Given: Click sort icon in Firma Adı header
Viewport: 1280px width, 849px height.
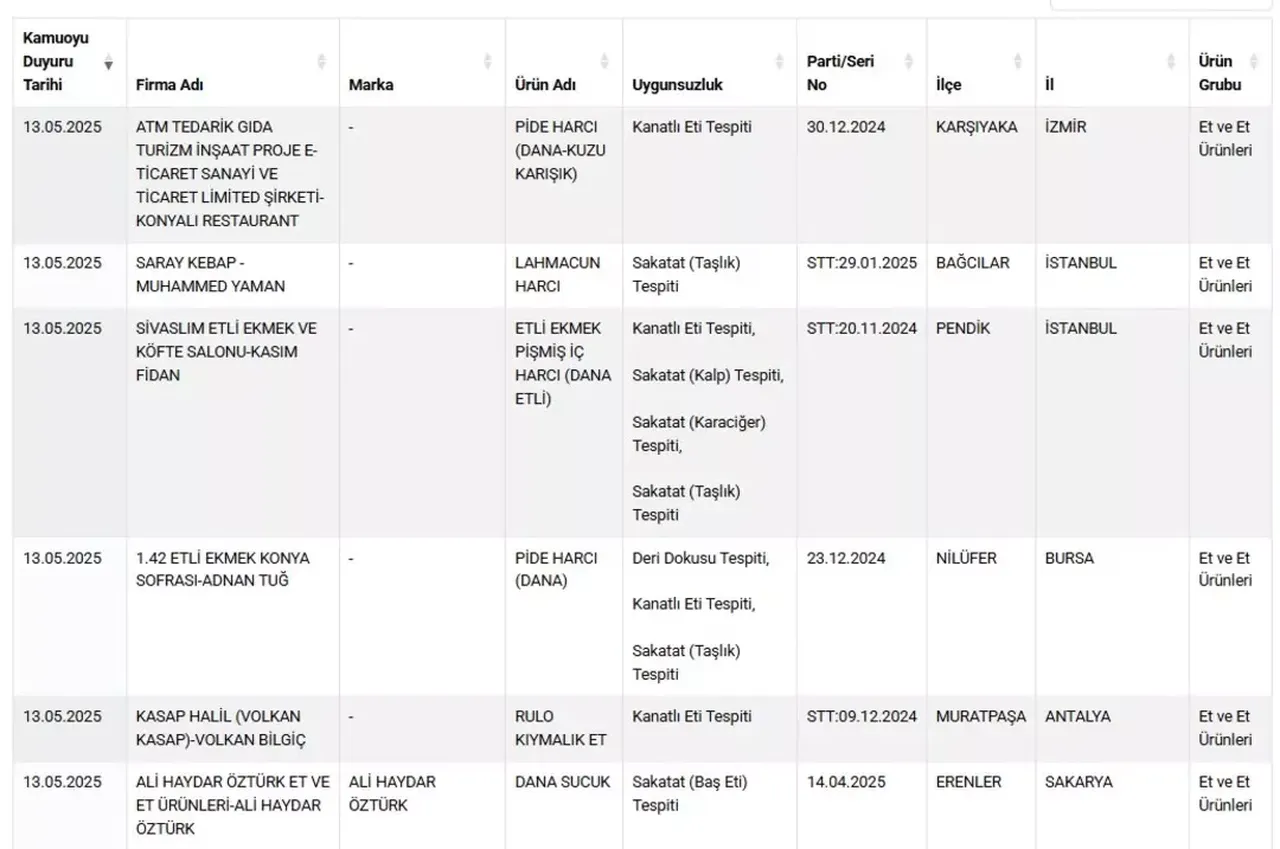Looking at the screenshot, I should 321,62.
